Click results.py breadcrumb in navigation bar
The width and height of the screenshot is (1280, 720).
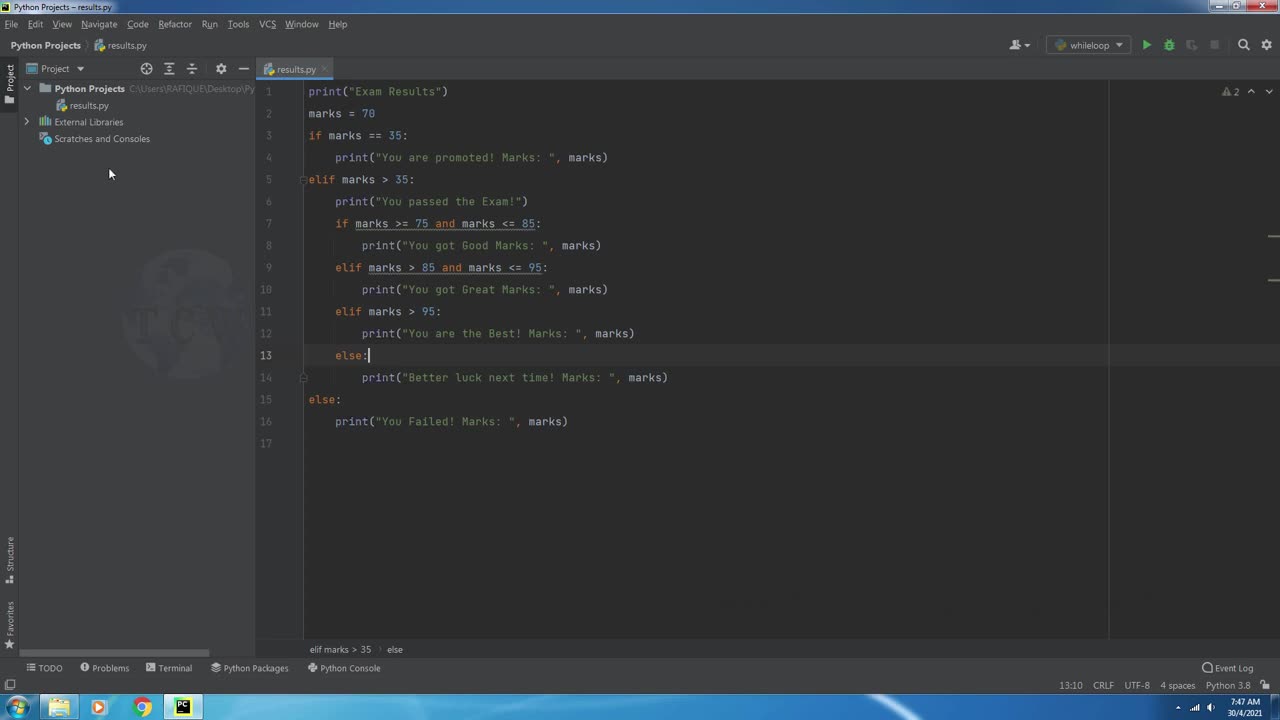pyautogui.click(x=120, y=45)
